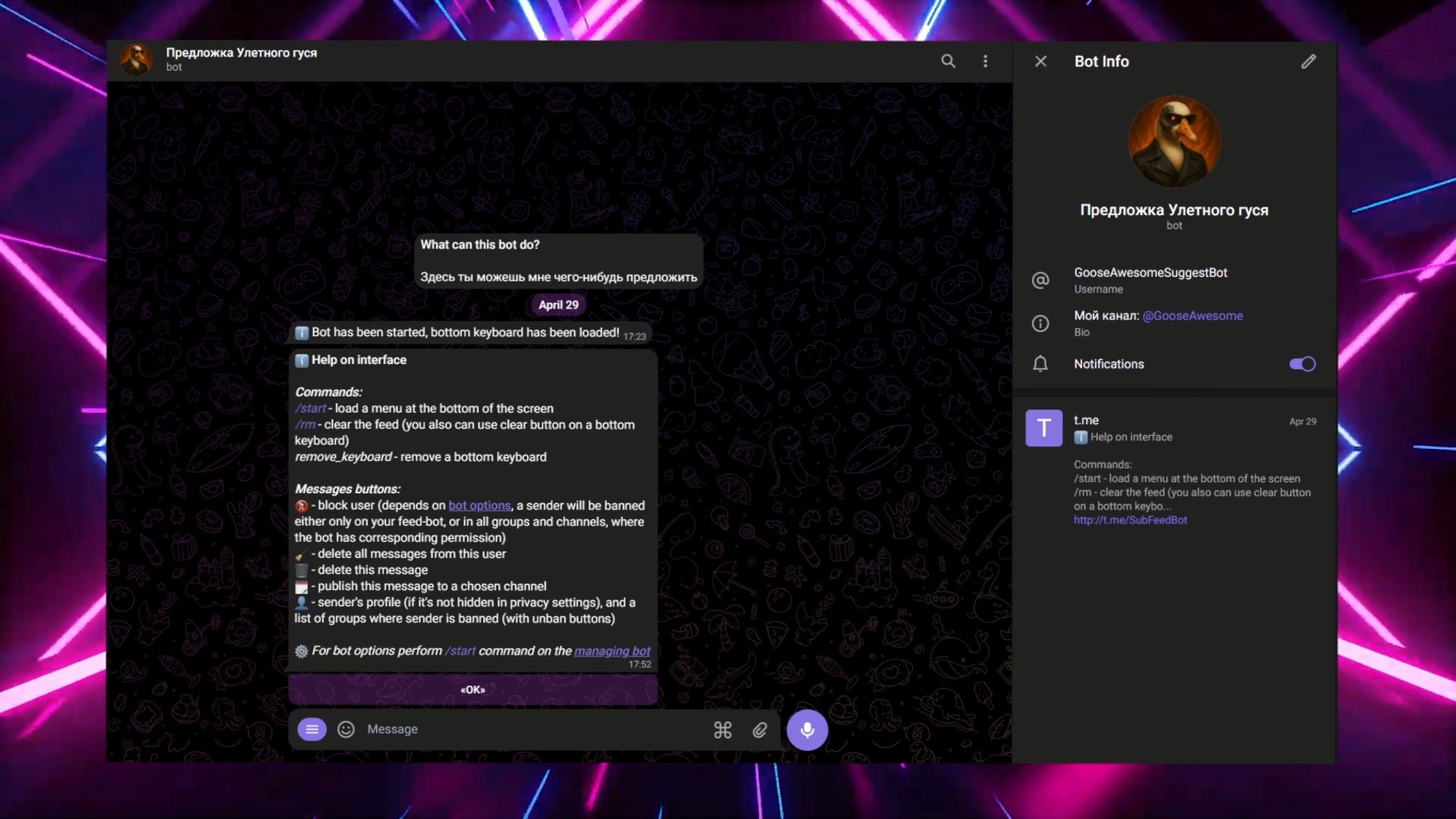
Task: Toggle Notifications switch off
Action: pos(1302,364)
